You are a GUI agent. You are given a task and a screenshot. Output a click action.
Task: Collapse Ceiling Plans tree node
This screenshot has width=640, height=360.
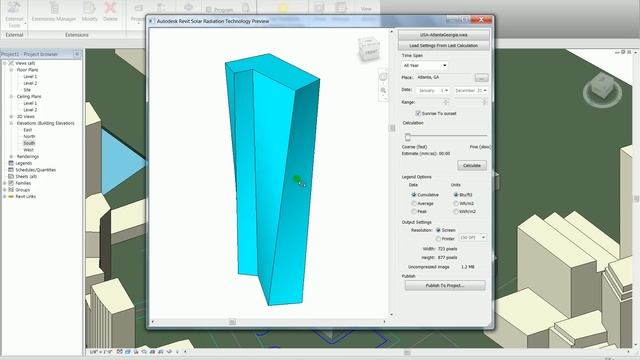[11, 96]
